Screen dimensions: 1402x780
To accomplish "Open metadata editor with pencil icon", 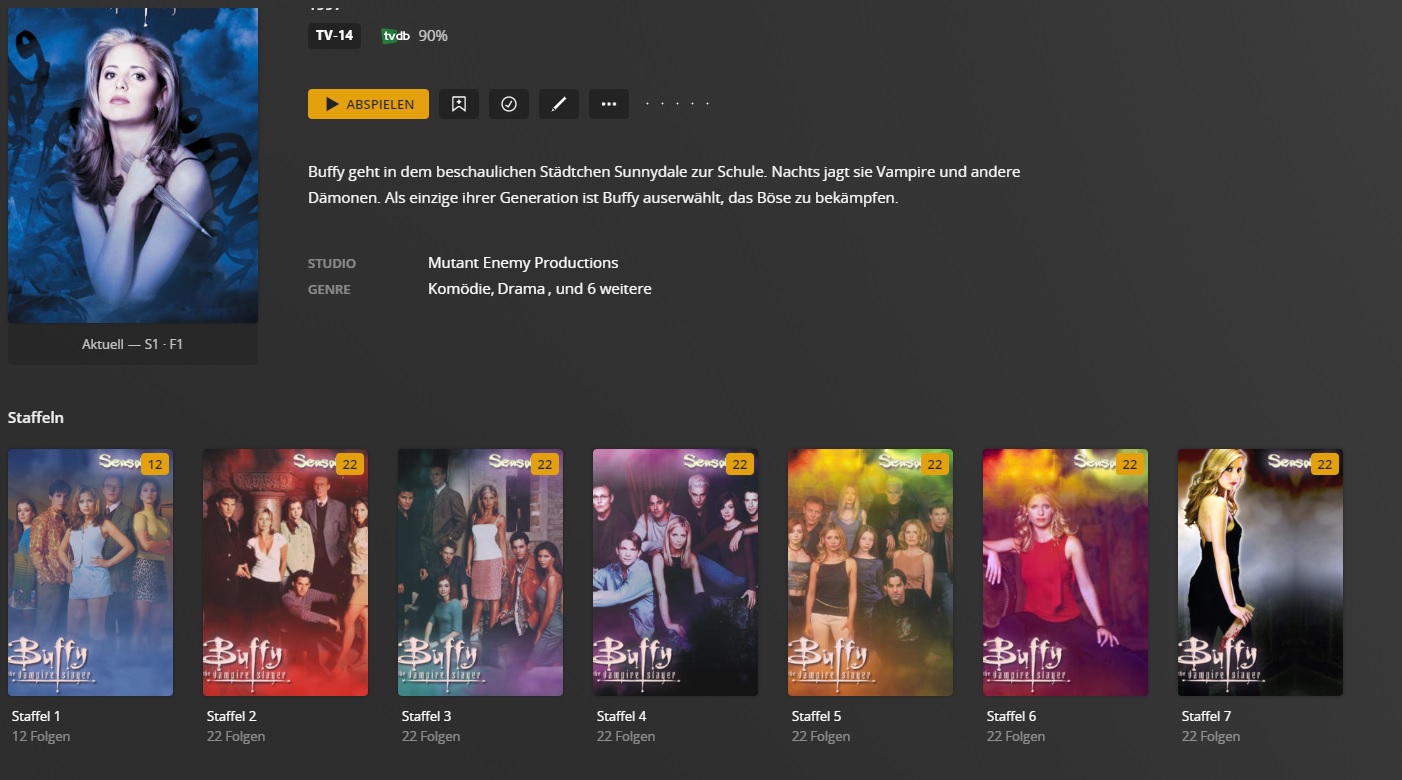I will point(559,104).
